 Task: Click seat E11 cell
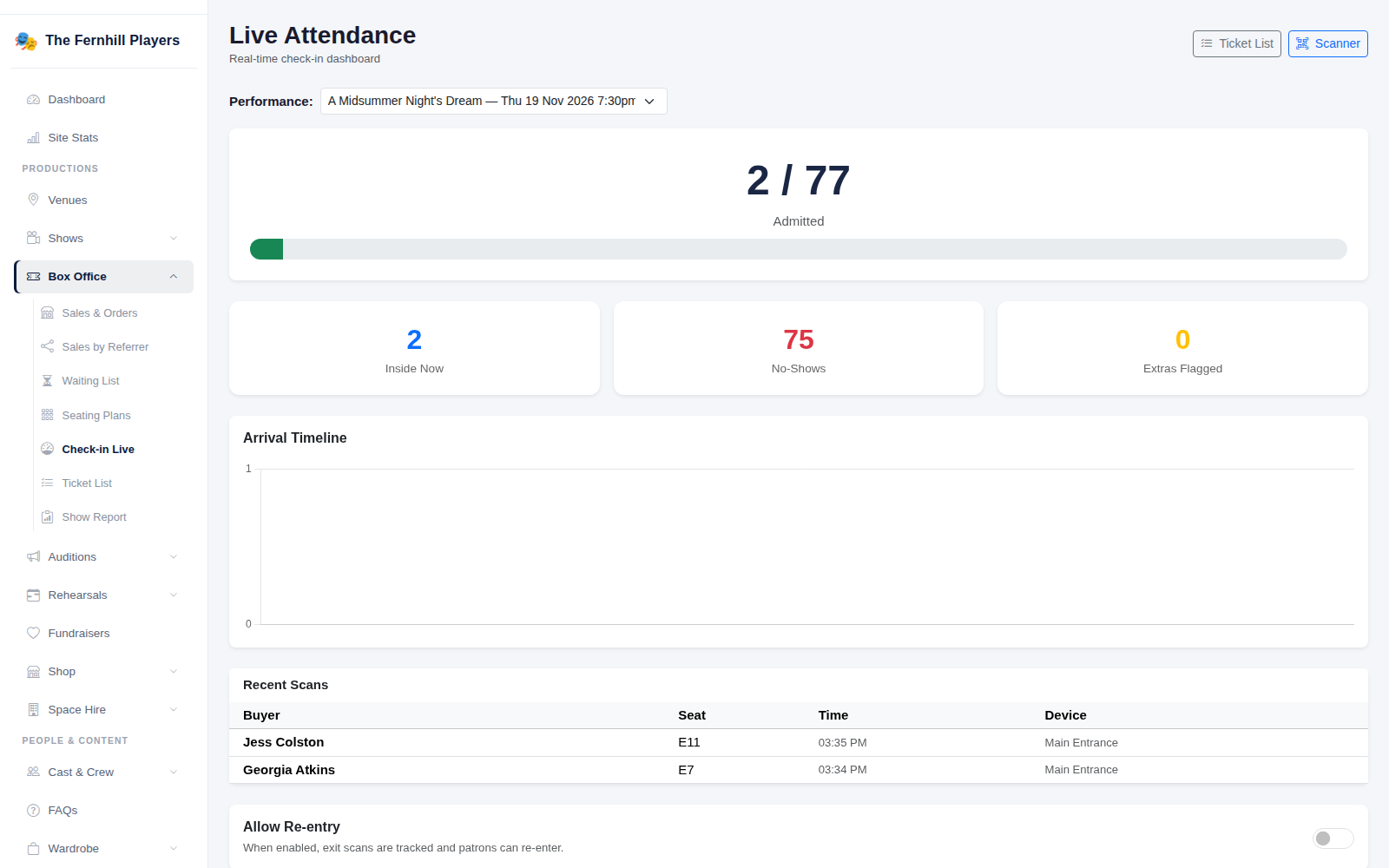point(689,742)
